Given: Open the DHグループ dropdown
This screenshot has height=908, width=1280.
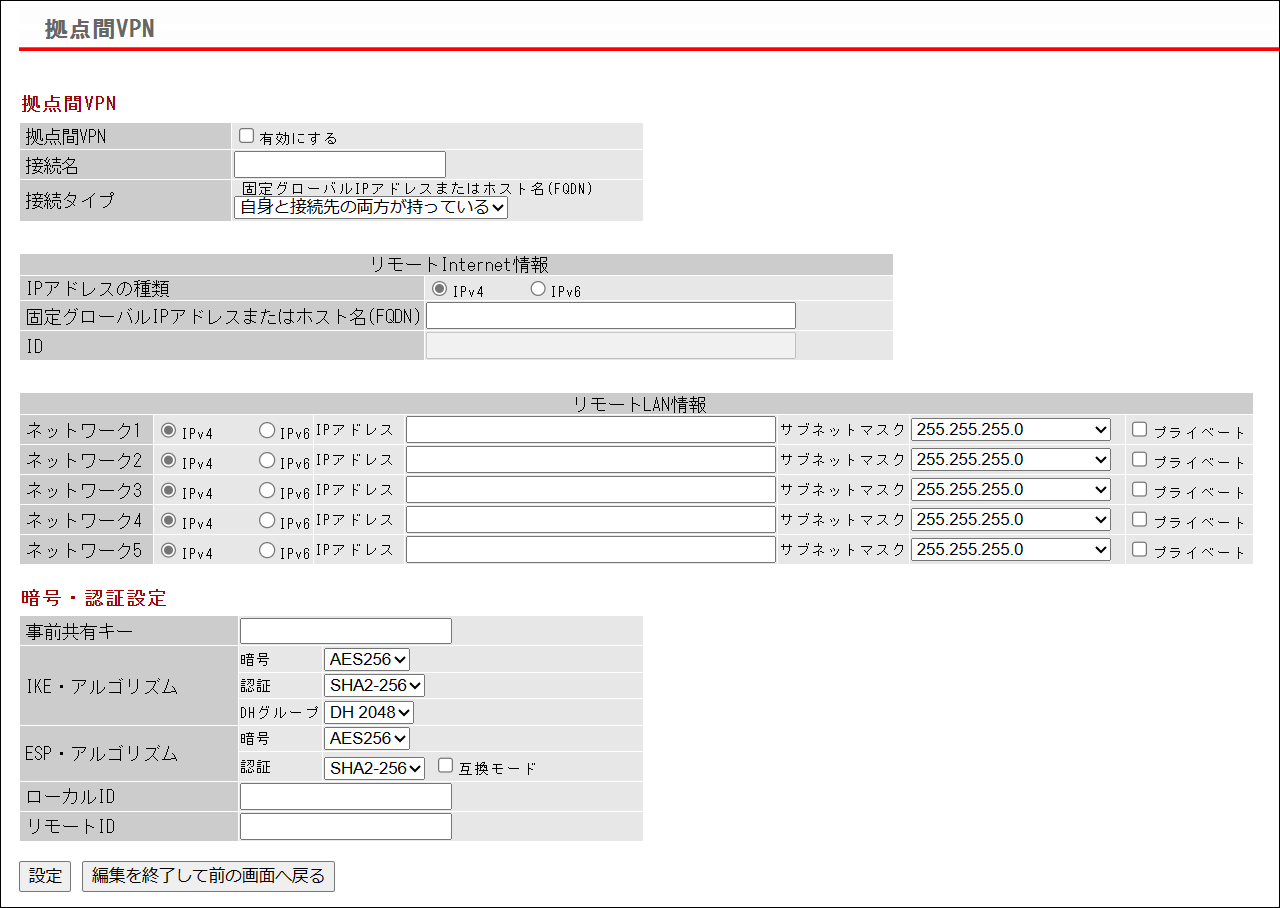Looking at the screenshot, I should pyautogui.click(x=369, y=713).
